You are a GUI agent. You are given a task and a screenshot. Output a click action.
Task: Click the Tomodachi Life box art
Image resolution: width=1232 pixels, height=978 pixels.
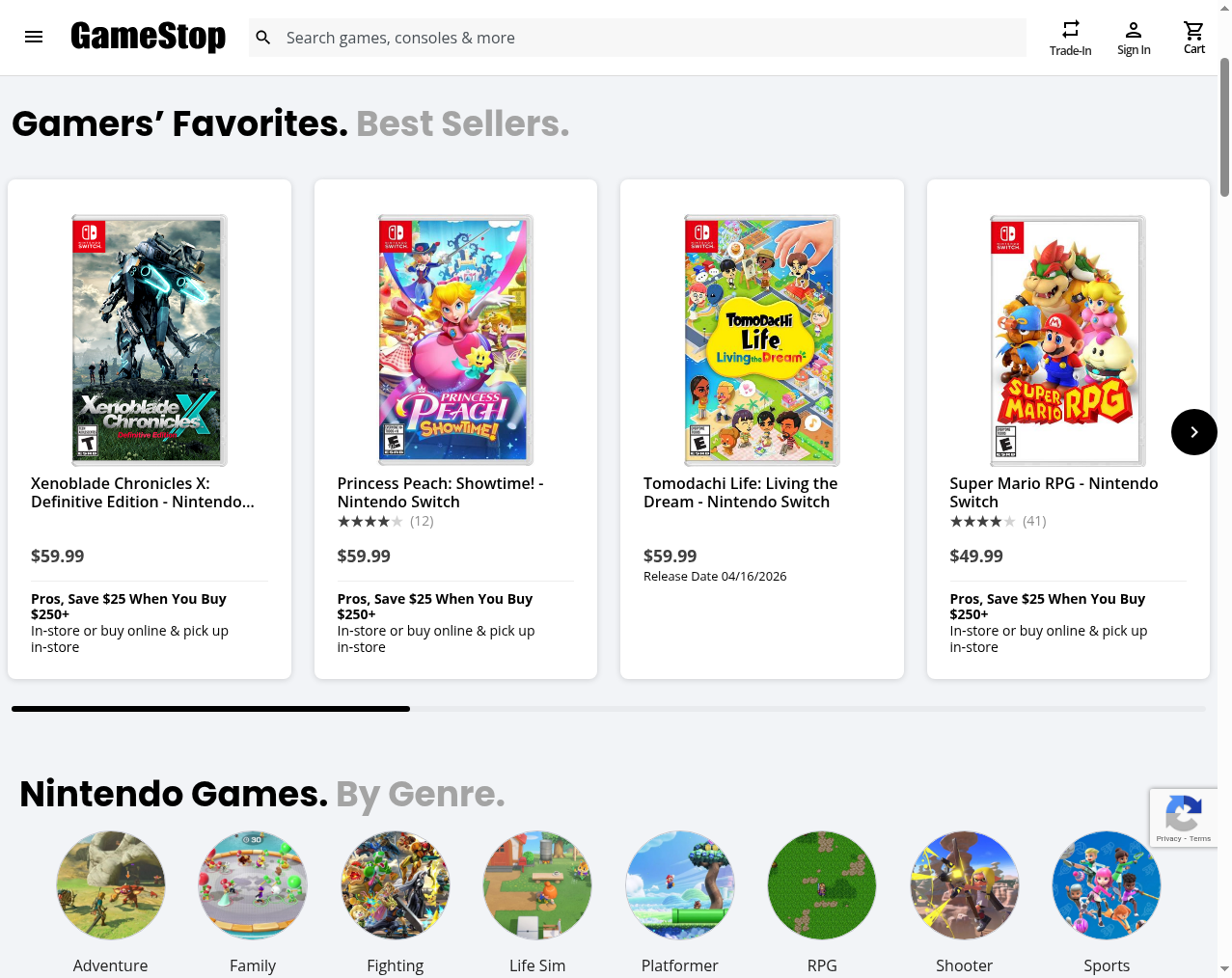click(760, 340)
